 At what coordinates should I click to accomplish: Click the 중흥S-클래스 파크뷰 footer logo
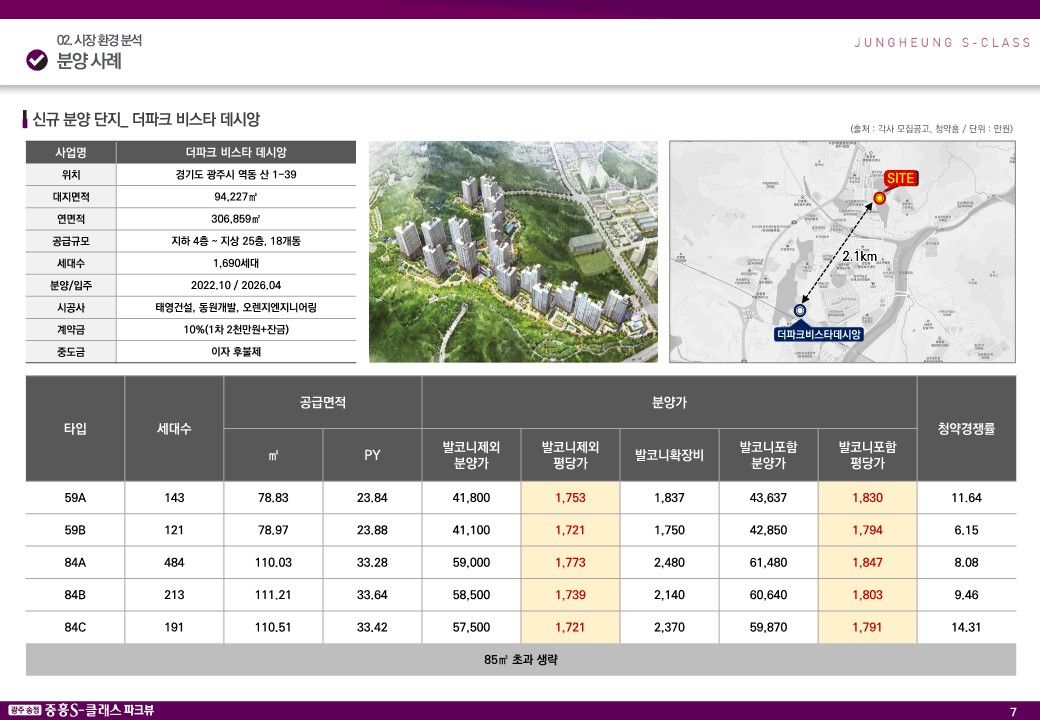point(80,710)
